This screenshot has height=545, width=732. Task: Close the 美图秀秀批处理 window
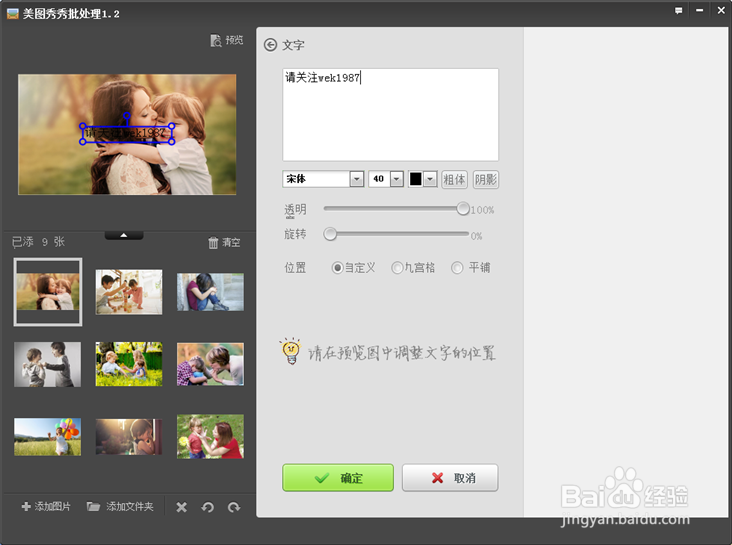pyautogui.click(x=721, y=10)
